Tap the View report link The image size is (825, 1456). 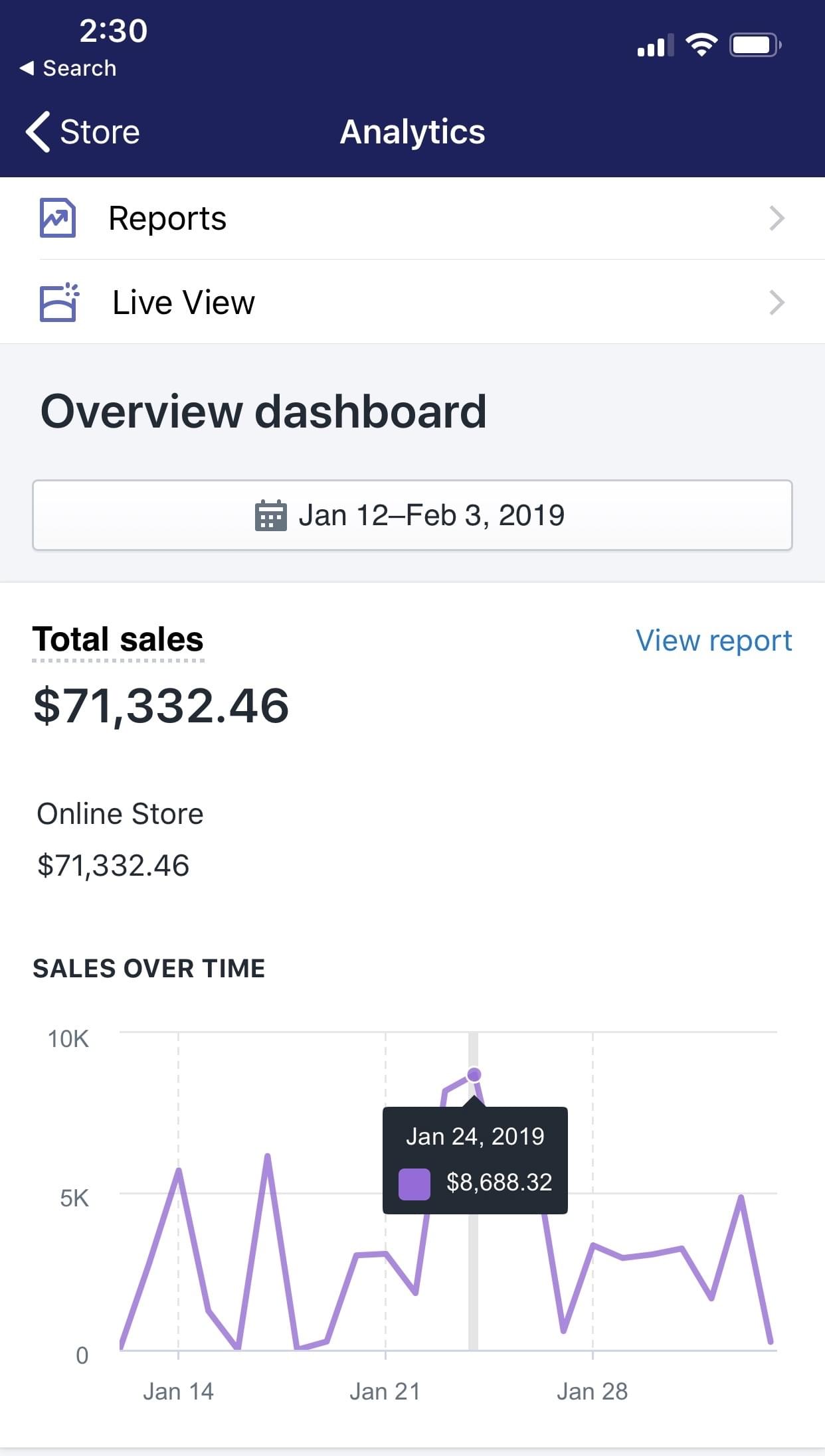(713, 641)
